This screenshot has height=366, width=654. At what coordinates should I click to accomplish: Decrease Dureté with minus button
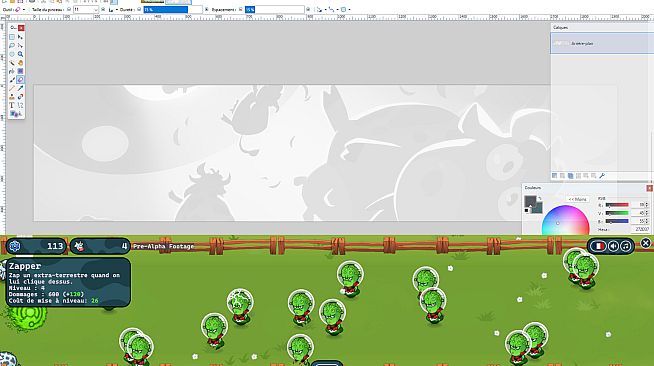coord(139,9)
